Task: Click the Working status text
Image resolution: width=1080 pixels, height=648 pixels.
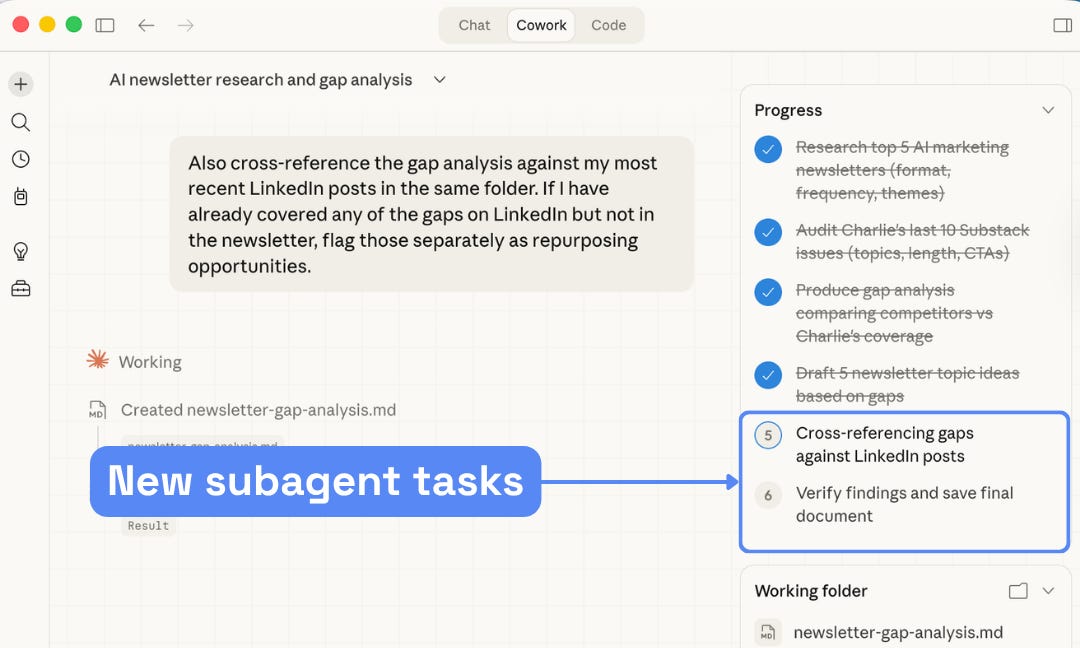Action: click(x=150, y=362)
